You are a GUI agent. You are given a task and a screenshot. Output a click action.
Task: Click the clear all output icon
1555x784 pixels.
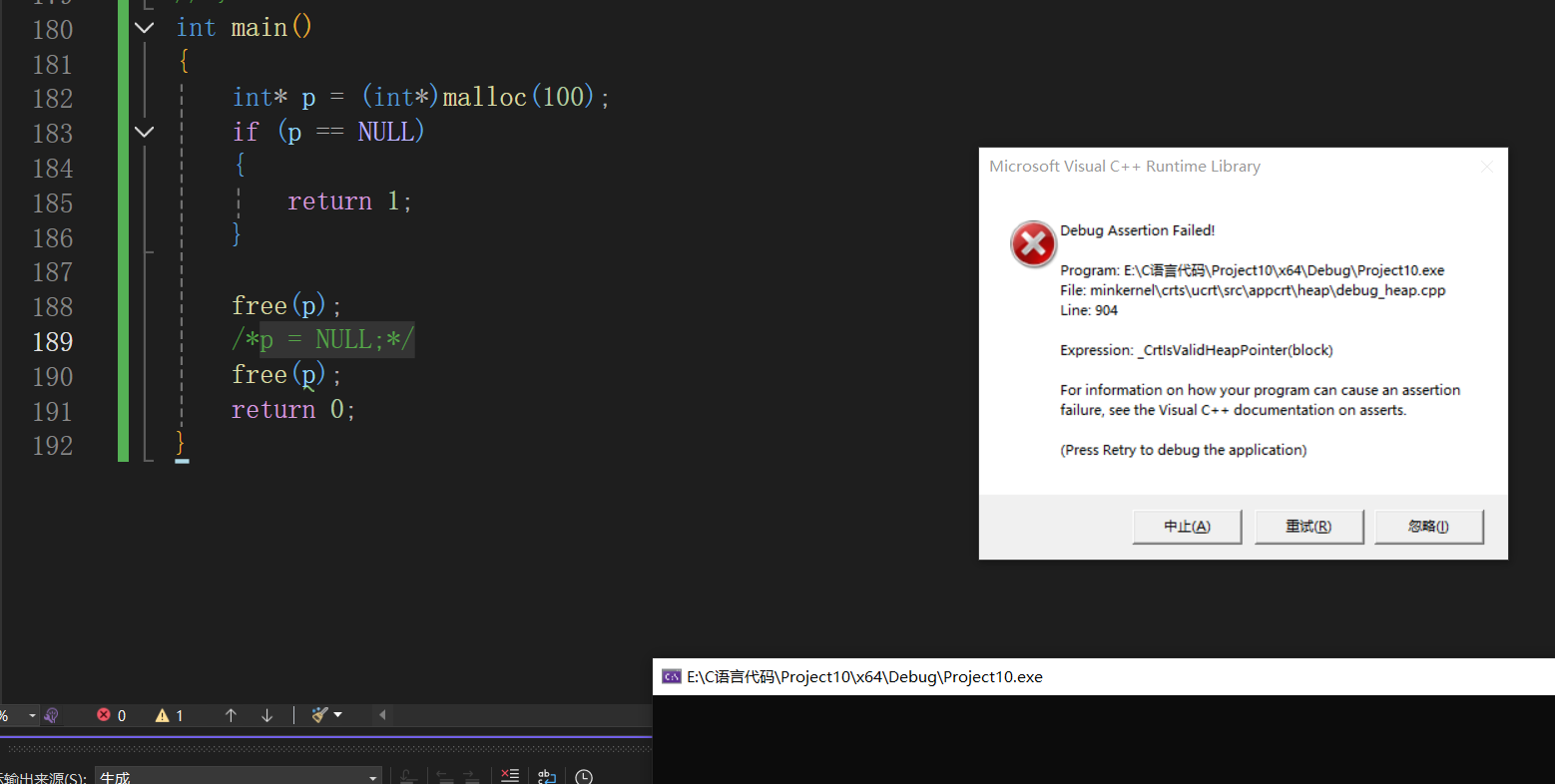510,776
